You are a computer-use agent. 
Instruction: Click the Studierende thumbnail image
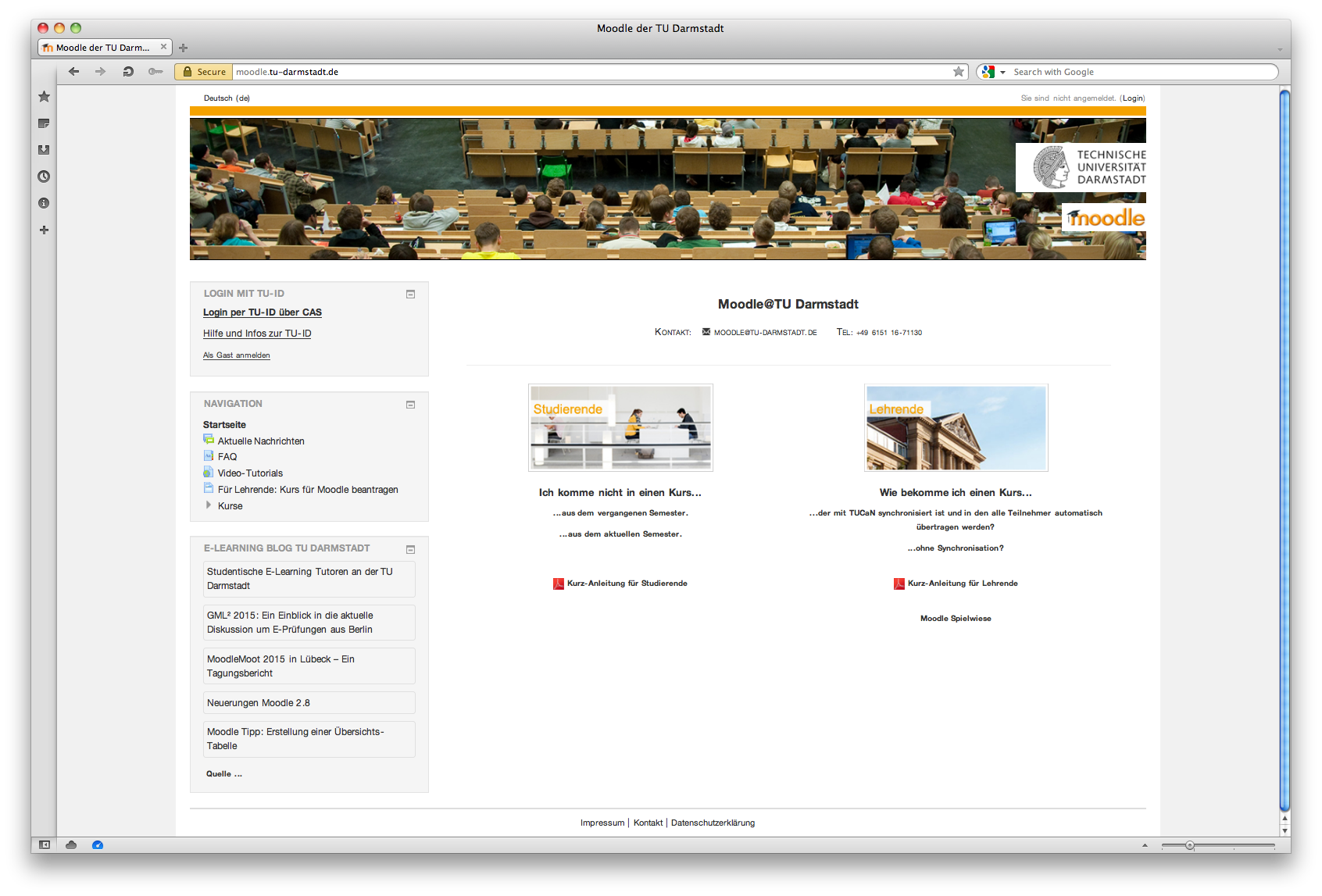click(620, 427)
